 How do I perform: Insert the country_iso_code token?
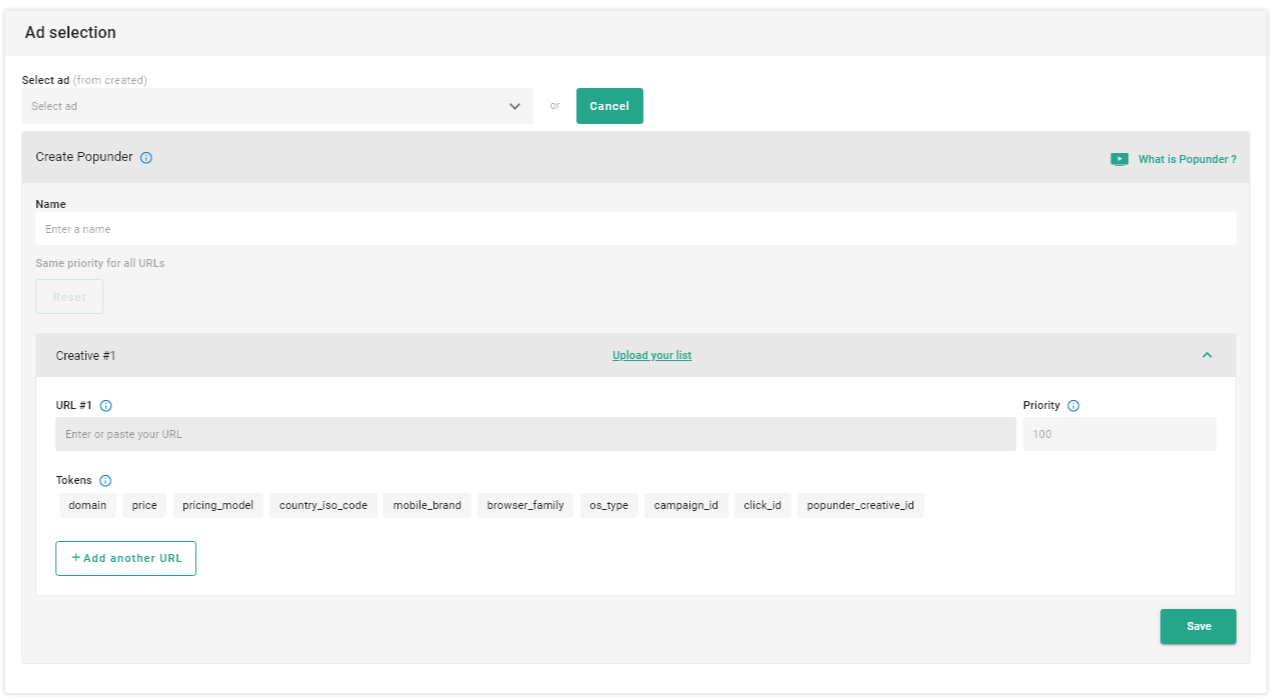pos(323,505)
